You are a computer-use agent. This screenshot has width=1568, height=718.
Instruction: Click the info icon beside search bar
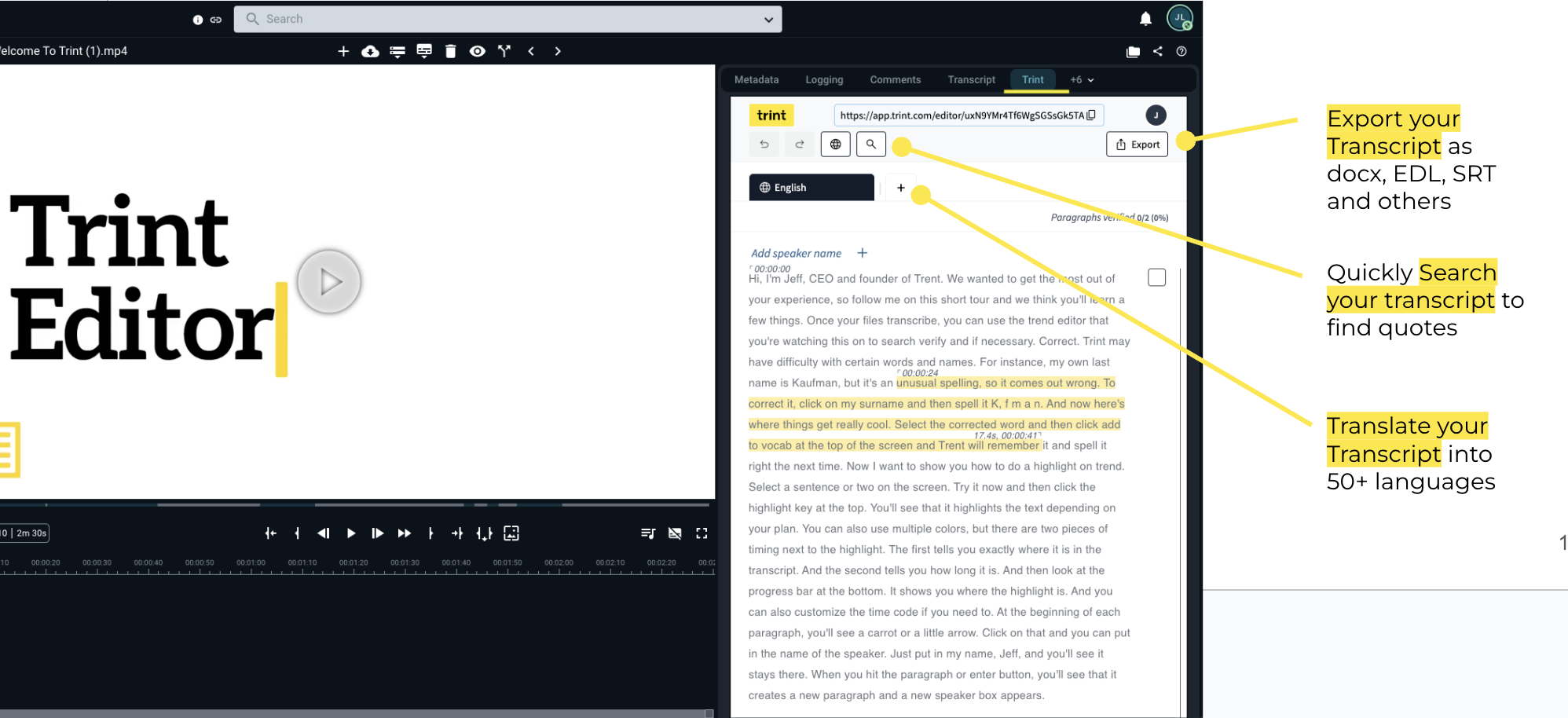198,20
